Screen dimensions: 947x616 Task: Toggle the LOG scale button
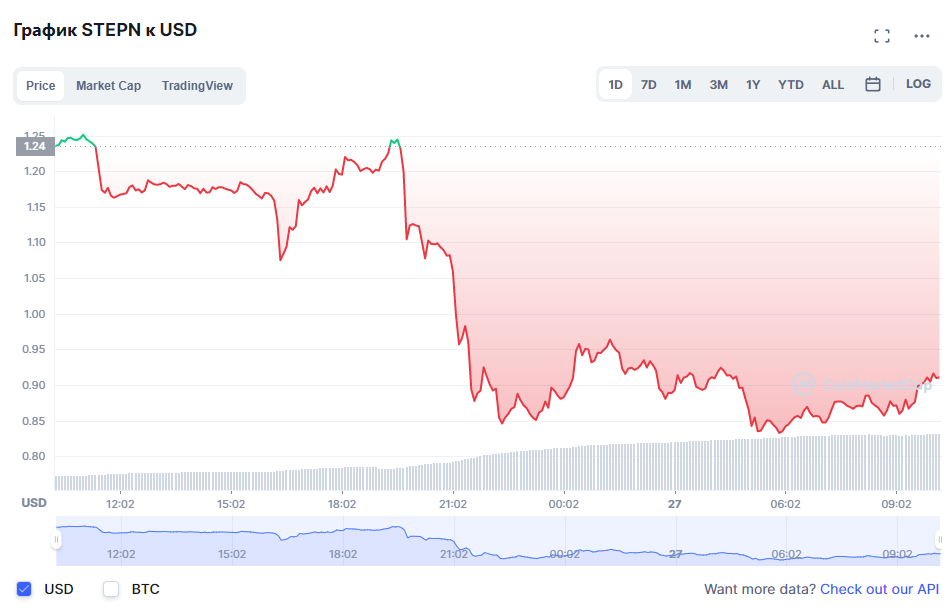click(x=918, y=84)
